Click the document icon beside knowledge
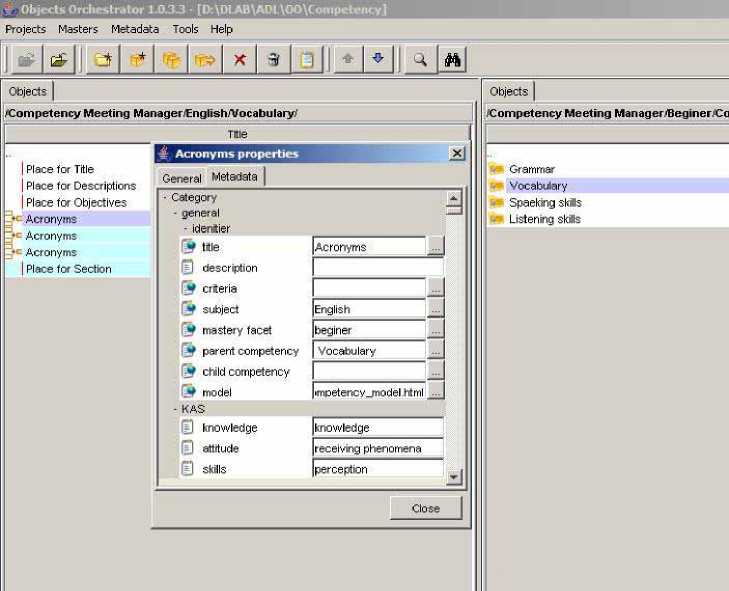 pos(187,427)
